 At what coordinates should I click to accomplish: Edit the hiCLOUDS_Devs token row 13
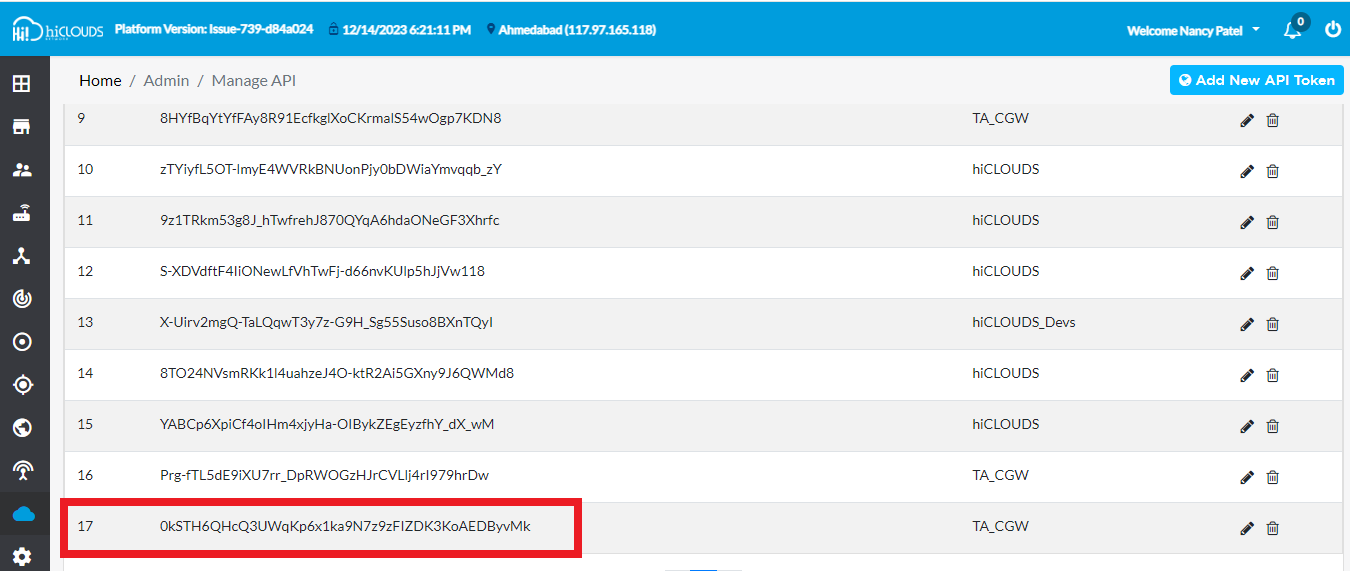(1247, 324)
